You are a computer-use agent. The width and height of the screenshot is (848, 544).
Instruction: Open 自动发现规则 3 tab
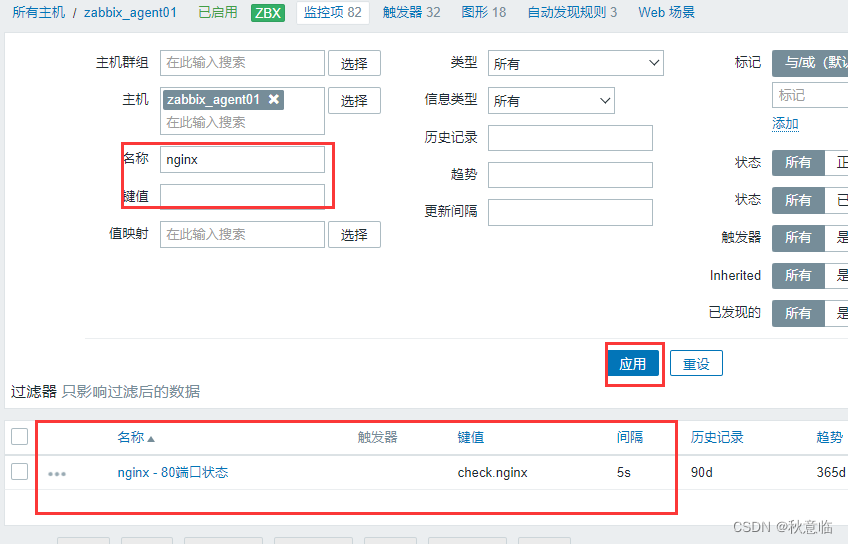pyautogui.click(x=572, y=12)
